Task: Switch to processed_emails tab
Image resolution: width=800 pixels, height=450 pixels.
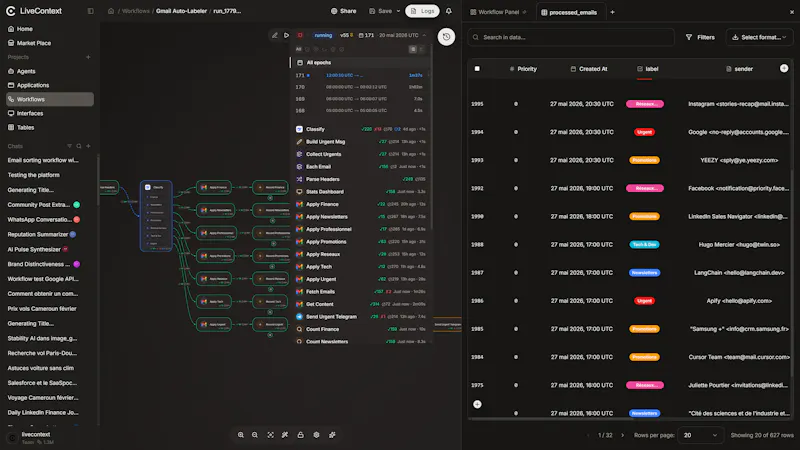Action: tap(569, 12)
